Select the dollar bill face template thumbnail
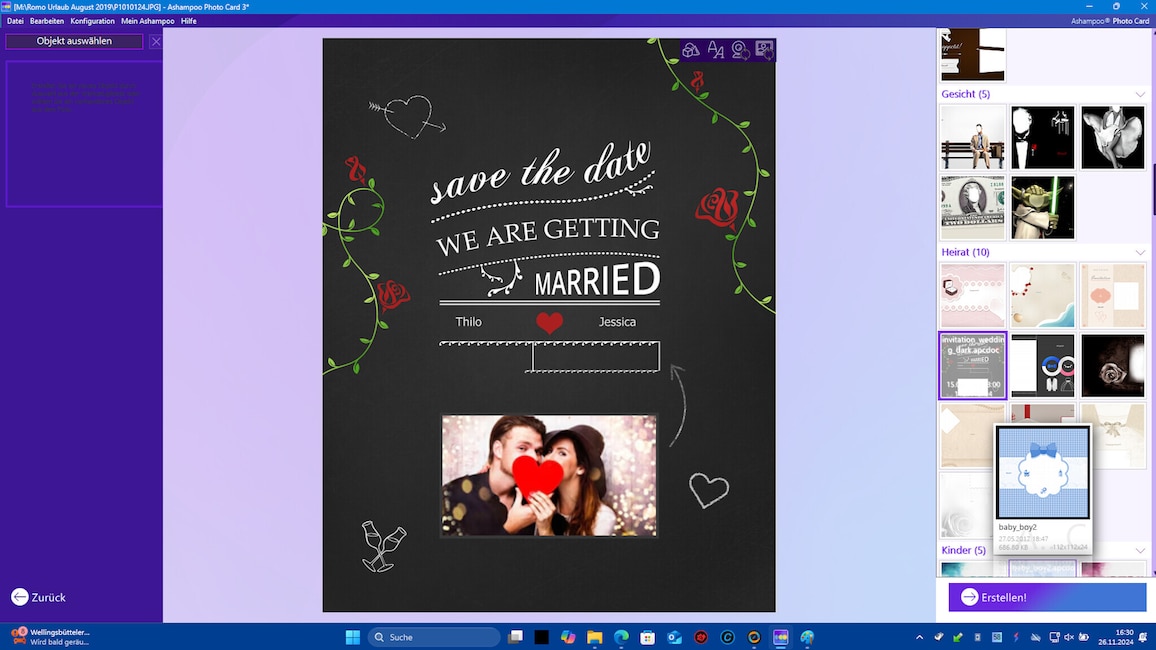Viewport: 1156px width, 650px height. (x=973, y=208)
